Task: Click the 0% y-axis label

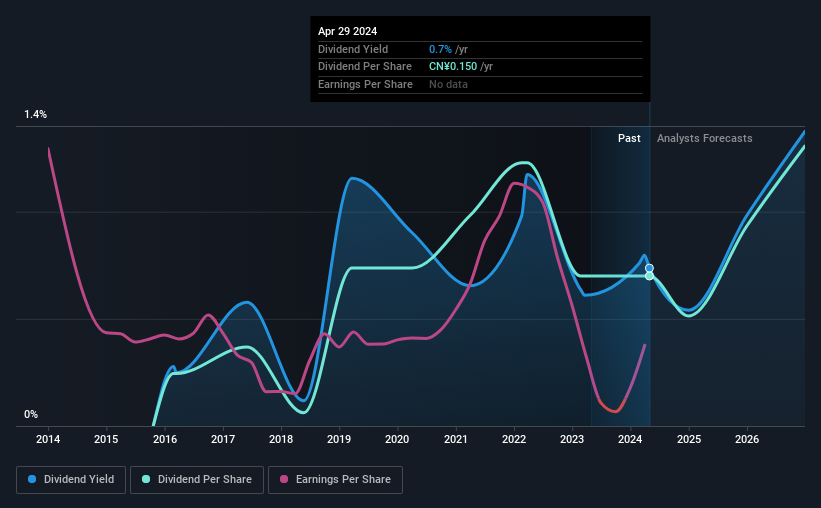Action: [31, 414]
